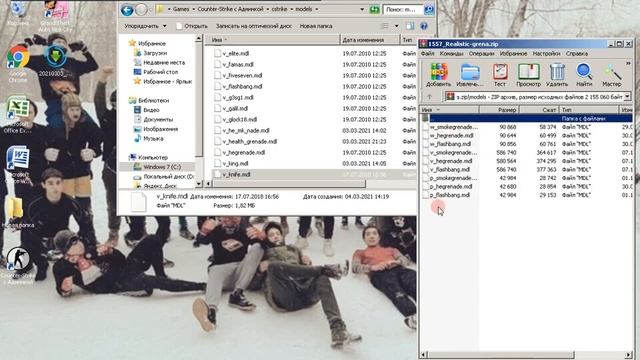The width and height of the screenshot is (640, 360).
Task: Click Explorer back navigation arrow
Action: 127,10
